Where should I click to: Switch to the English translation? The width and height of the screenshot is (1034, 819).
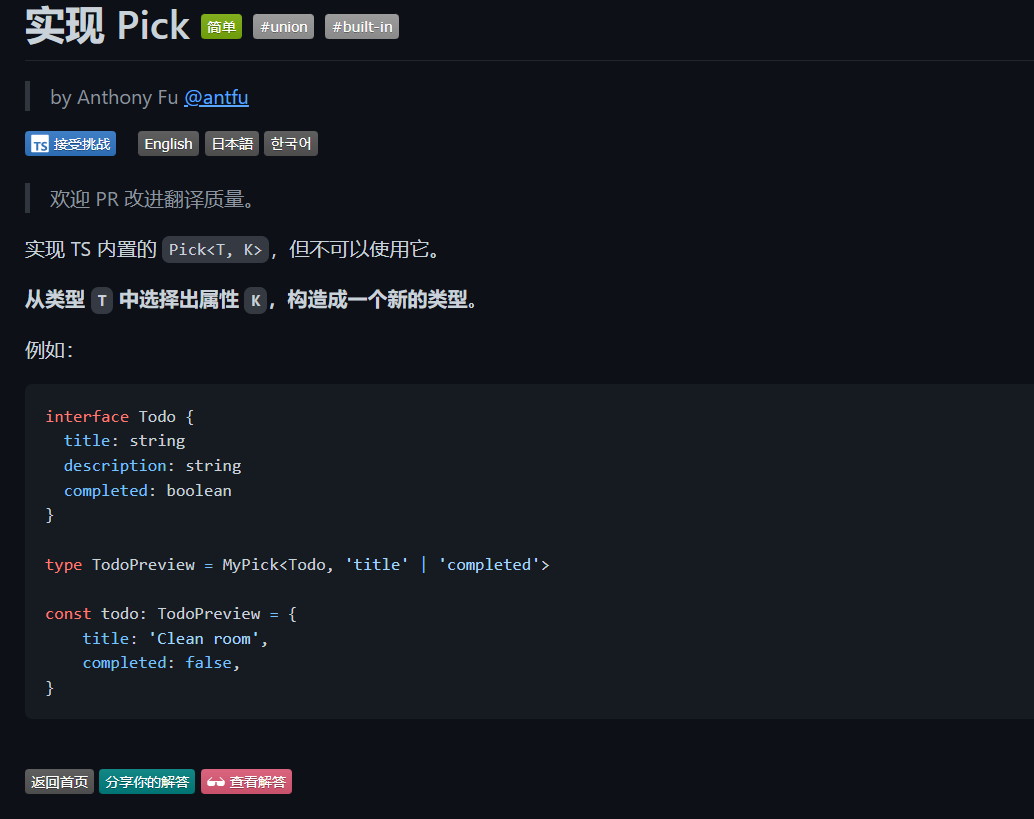tap(168, 144)
